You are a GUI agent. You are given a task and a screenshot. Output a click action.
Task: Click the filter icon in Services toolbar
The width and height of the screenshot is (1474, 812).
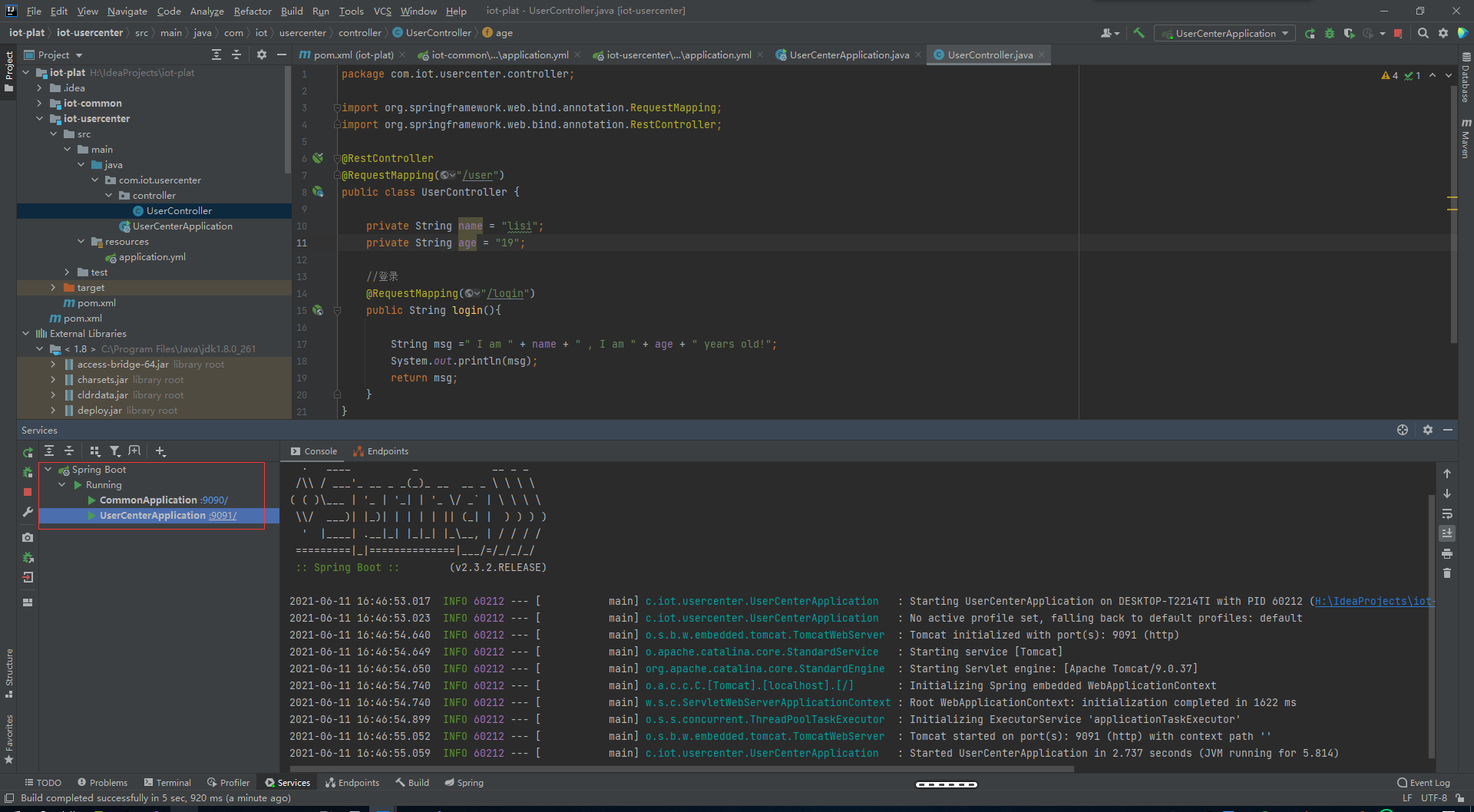point(115,451)
